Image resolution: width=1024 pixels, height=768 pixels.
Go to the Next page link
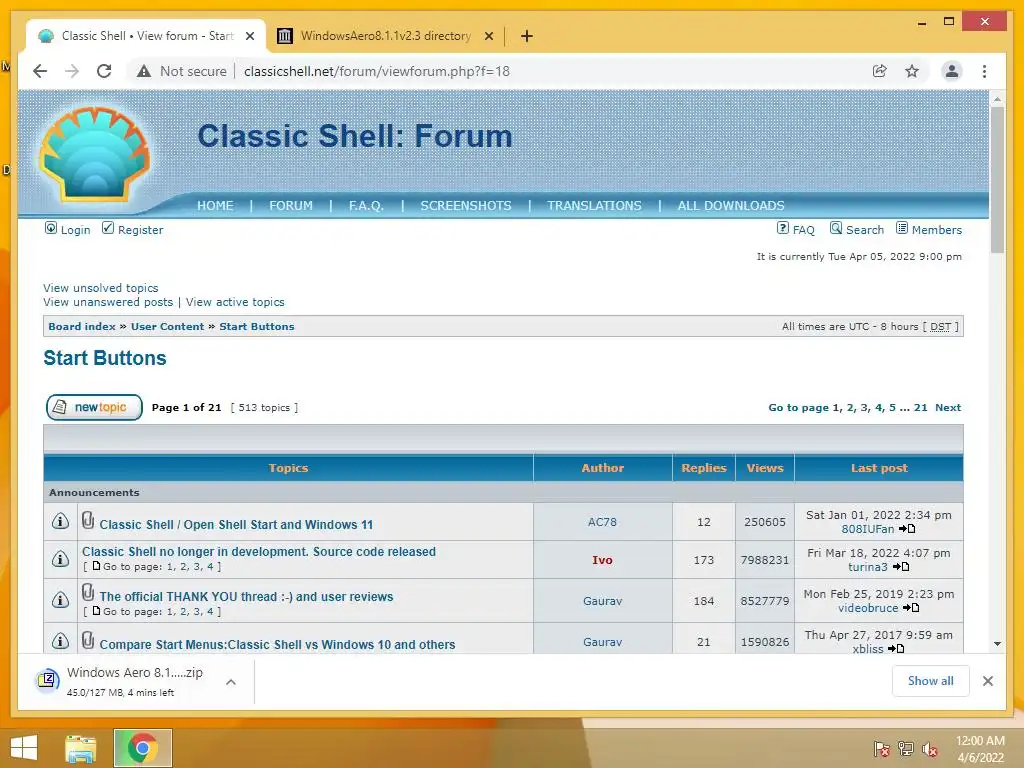[948, 408]
